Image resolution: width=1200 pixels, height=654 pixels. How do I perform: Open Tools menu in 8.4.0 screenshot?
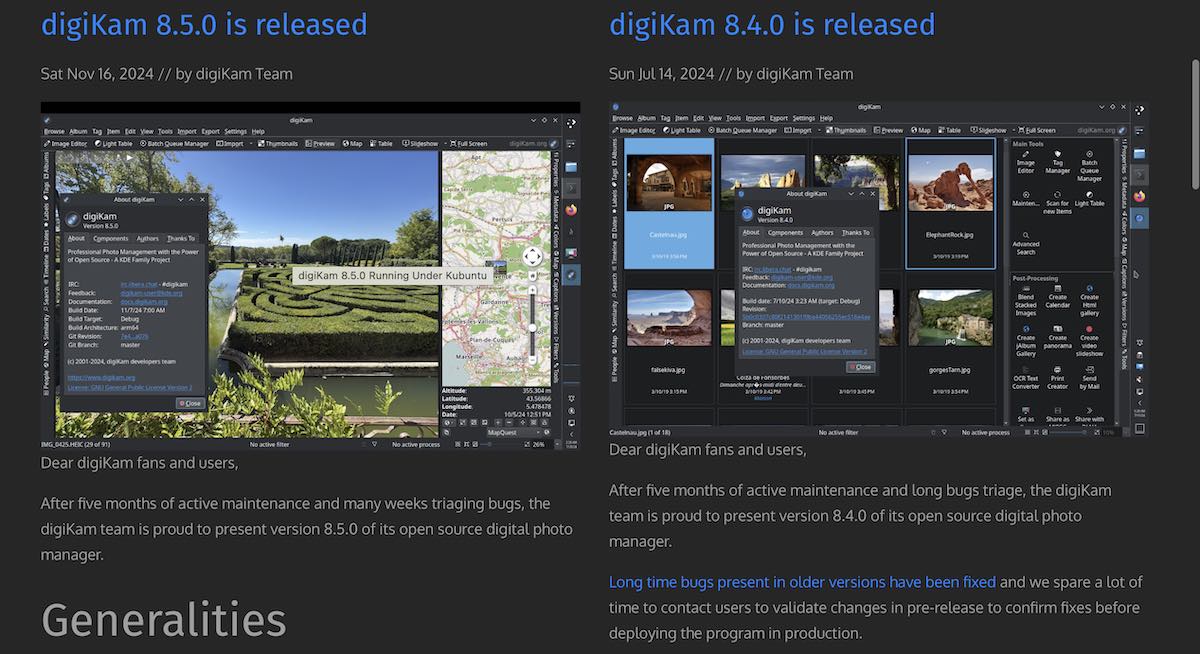click(734, 118)
